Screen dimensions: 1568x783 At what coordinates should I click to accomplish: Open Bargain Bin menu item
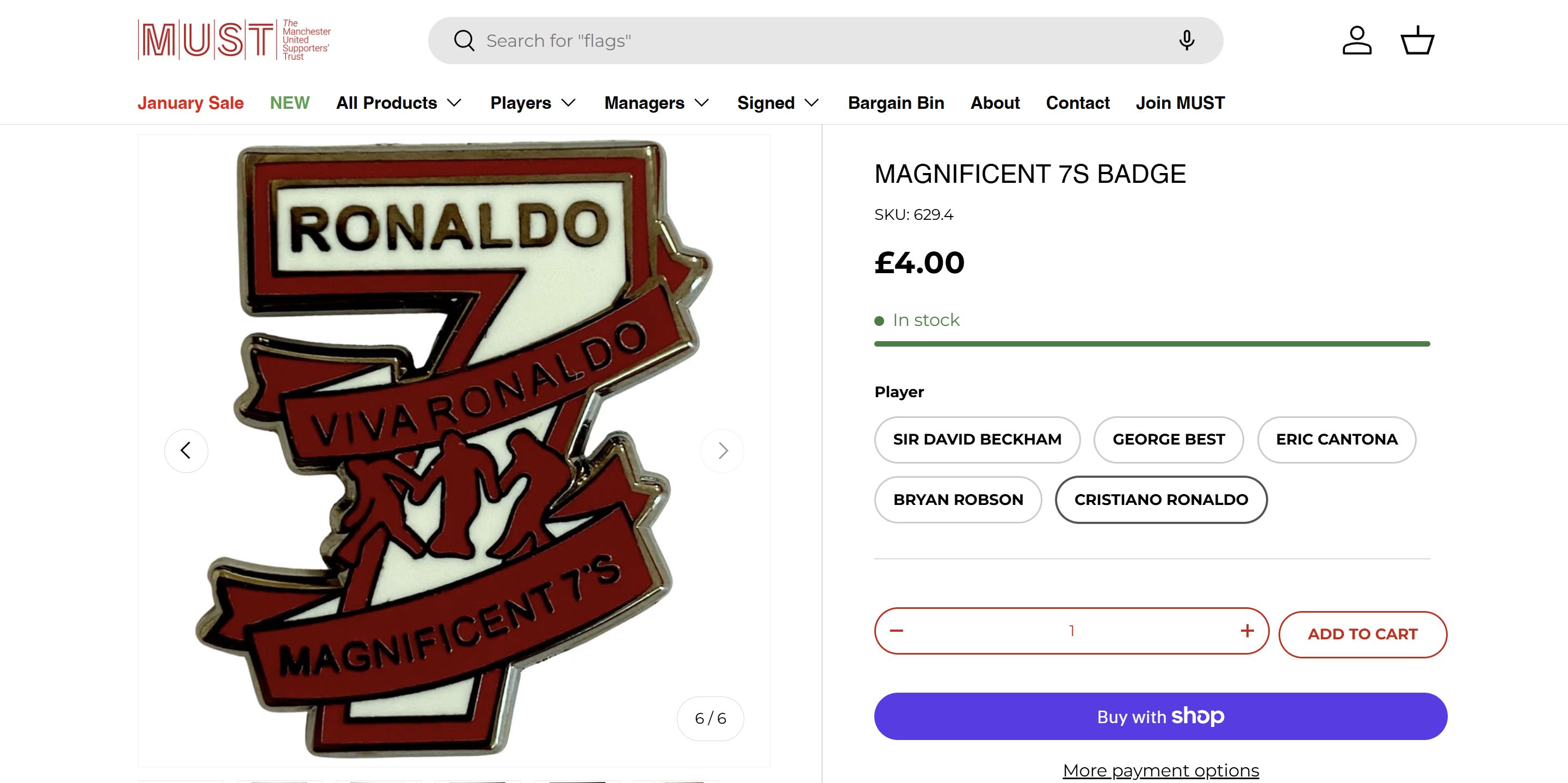(x=896, y=103)
